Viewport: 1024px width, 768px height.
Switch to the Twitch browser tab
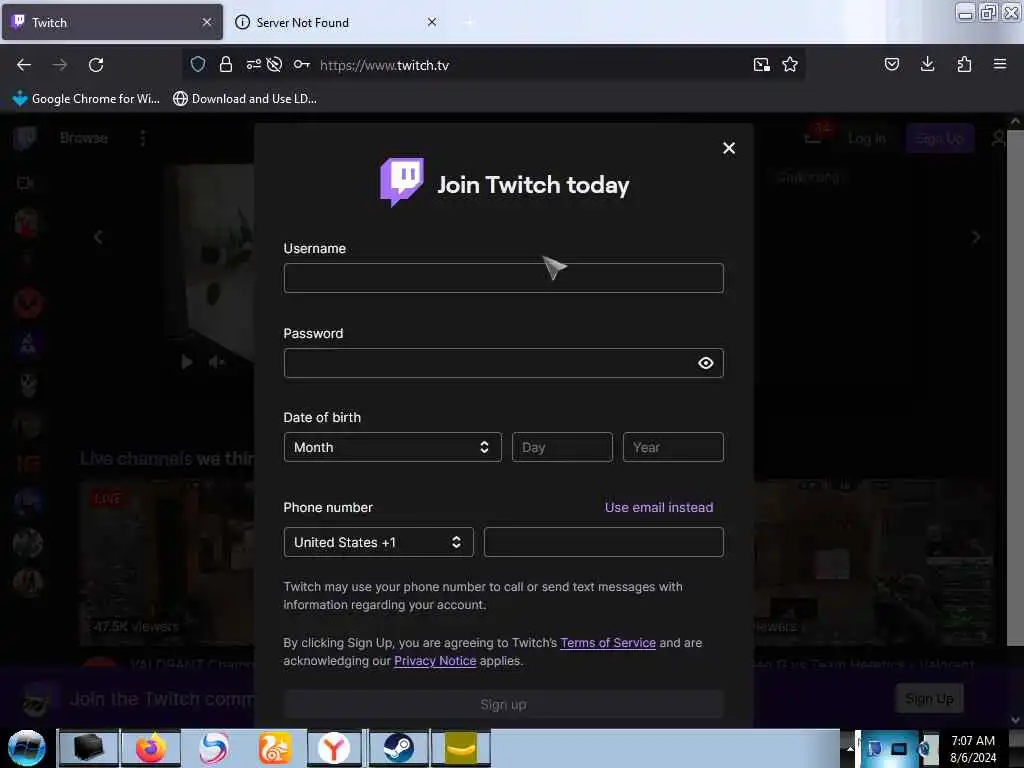pos(112,22)
